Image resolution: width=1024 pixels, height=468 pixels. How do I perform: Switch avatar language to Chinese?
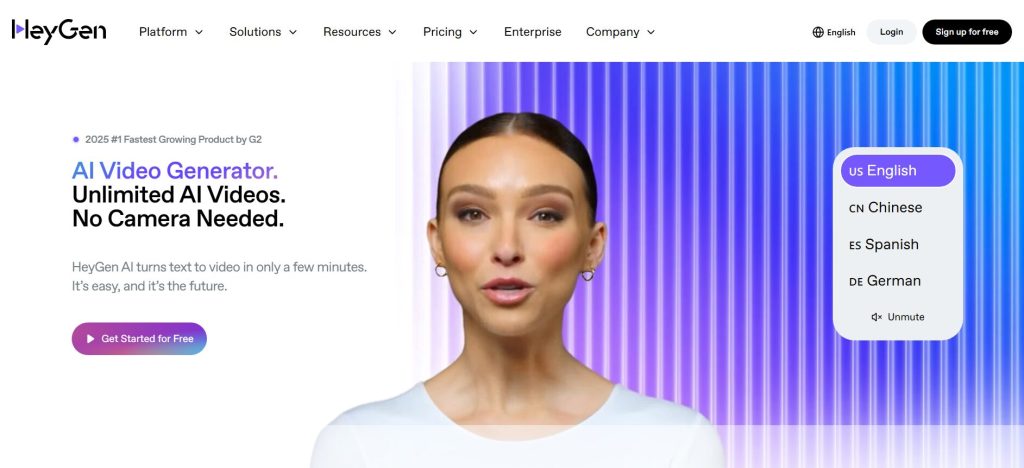coord(886,208)
